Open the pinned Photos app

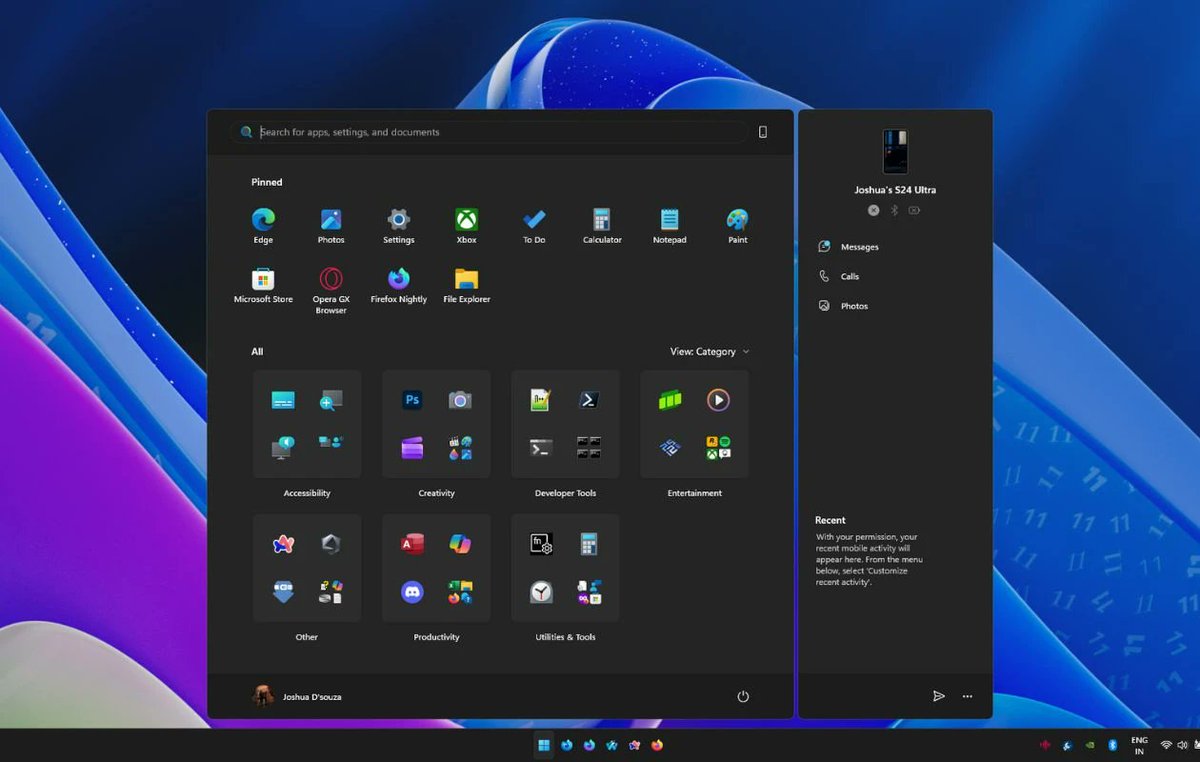point(331,226)
